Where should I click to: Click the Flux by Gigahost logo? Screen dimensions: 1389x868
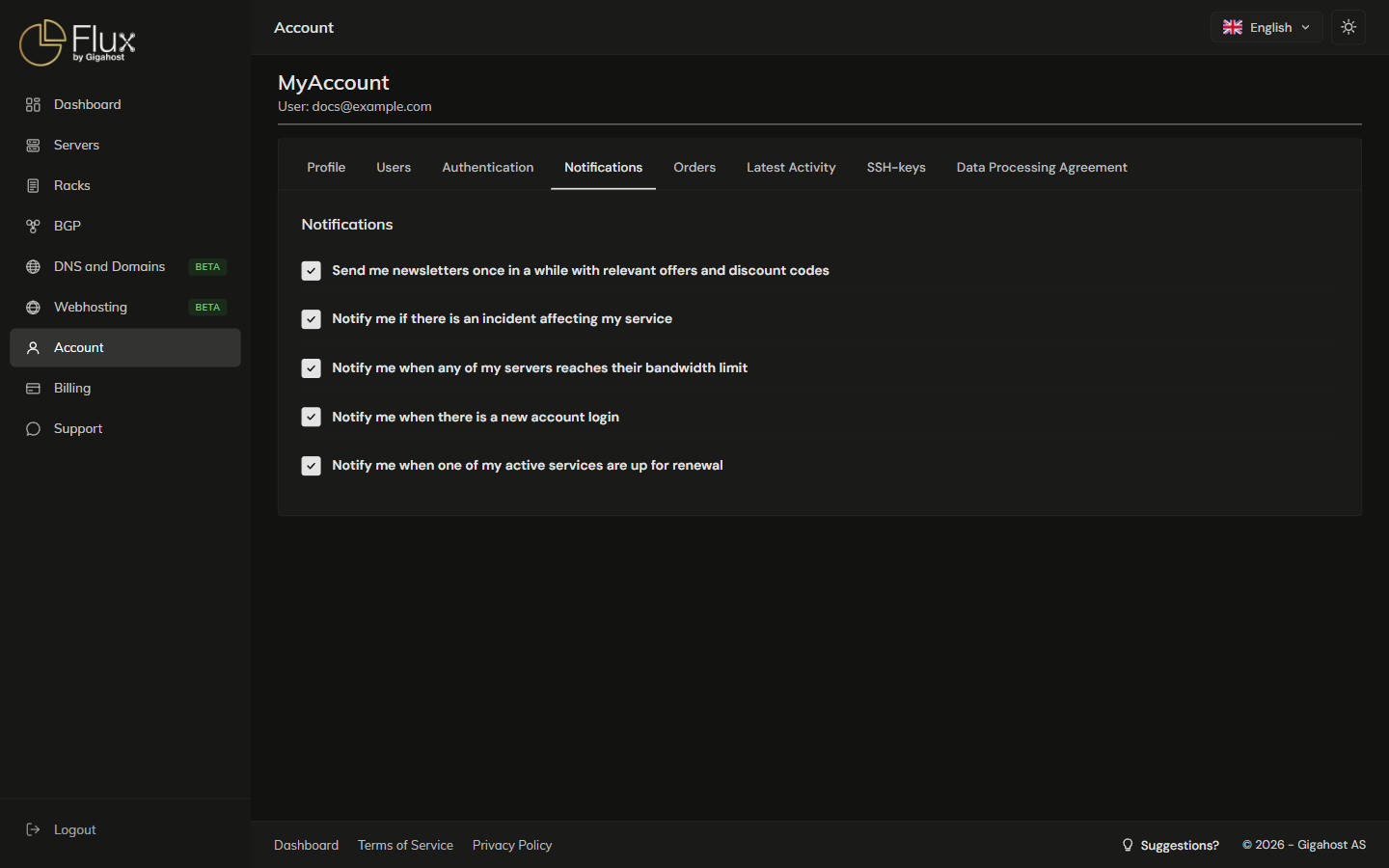(77, 42)
